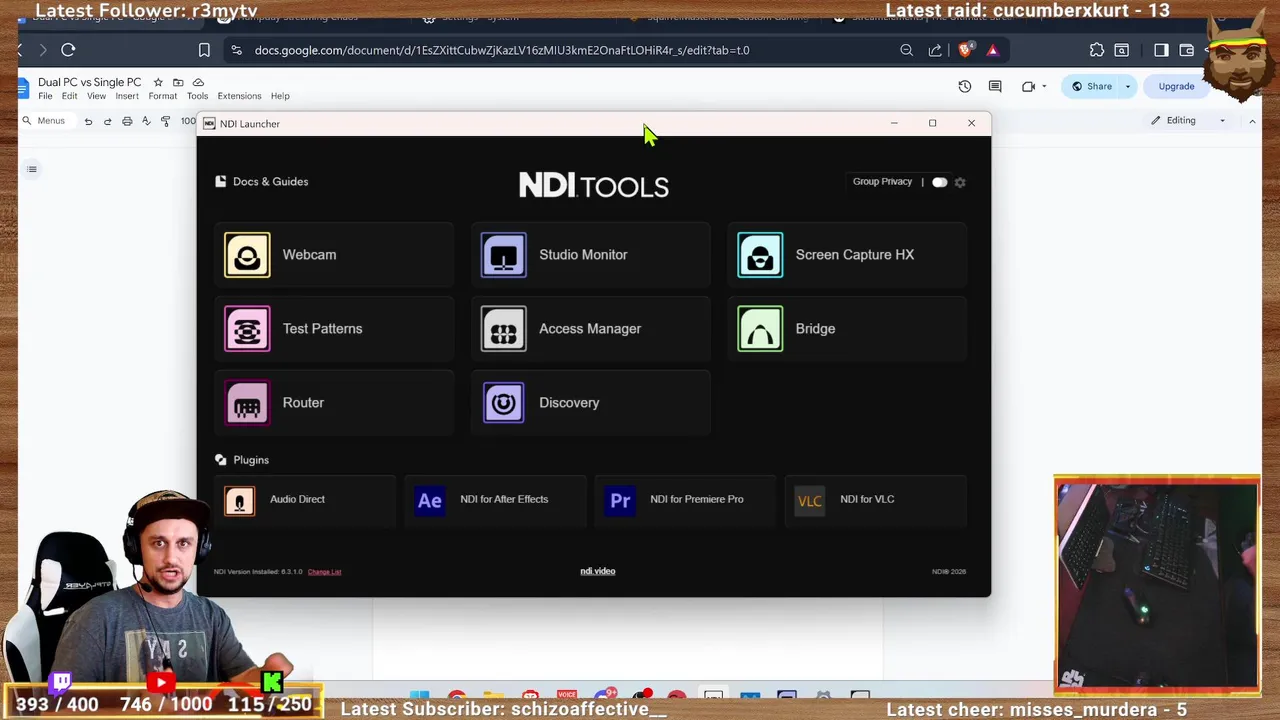
Task: Move document using the folder icon
Action: tap(178, 82)
